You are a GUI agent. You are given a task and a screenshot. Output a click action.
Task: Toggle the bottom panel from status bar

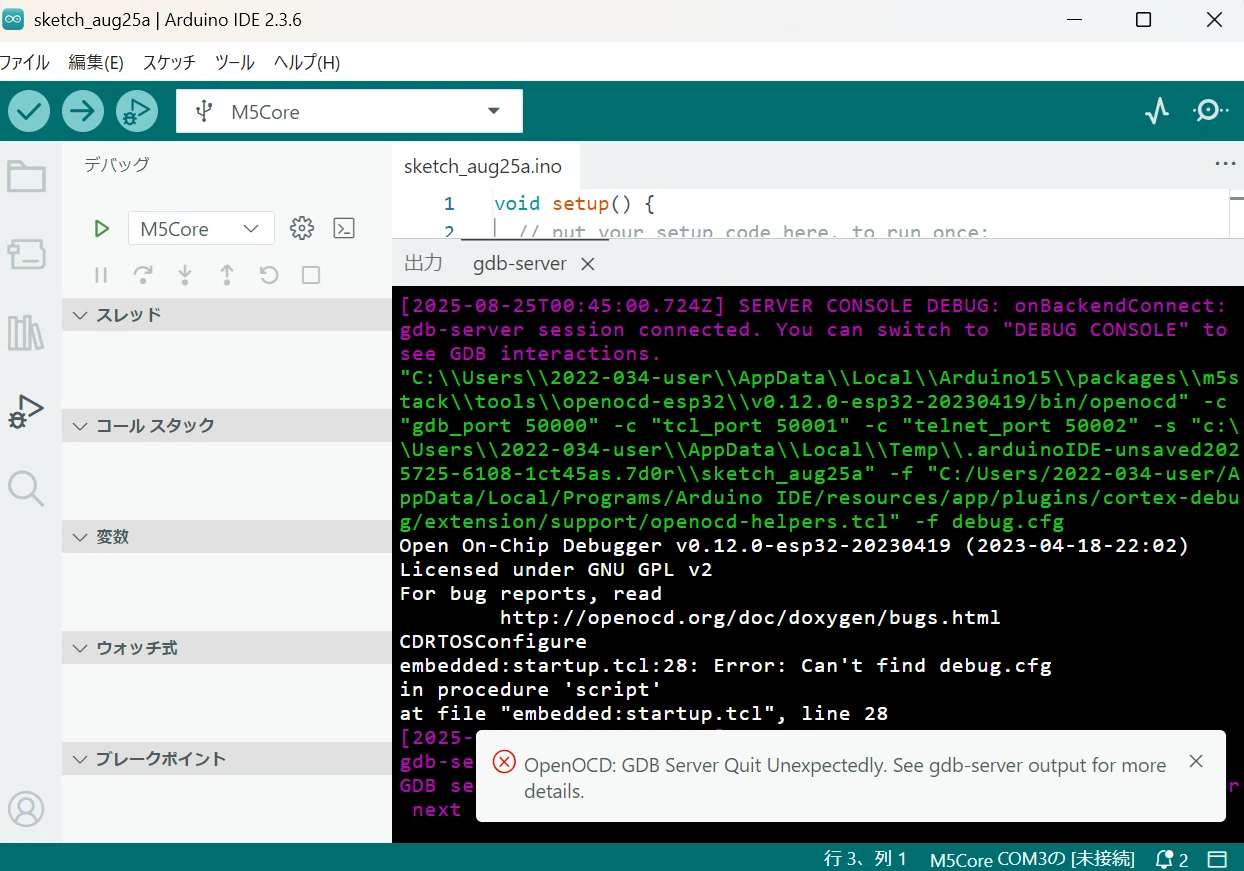pyautogui.click(x=1217, y=859)
